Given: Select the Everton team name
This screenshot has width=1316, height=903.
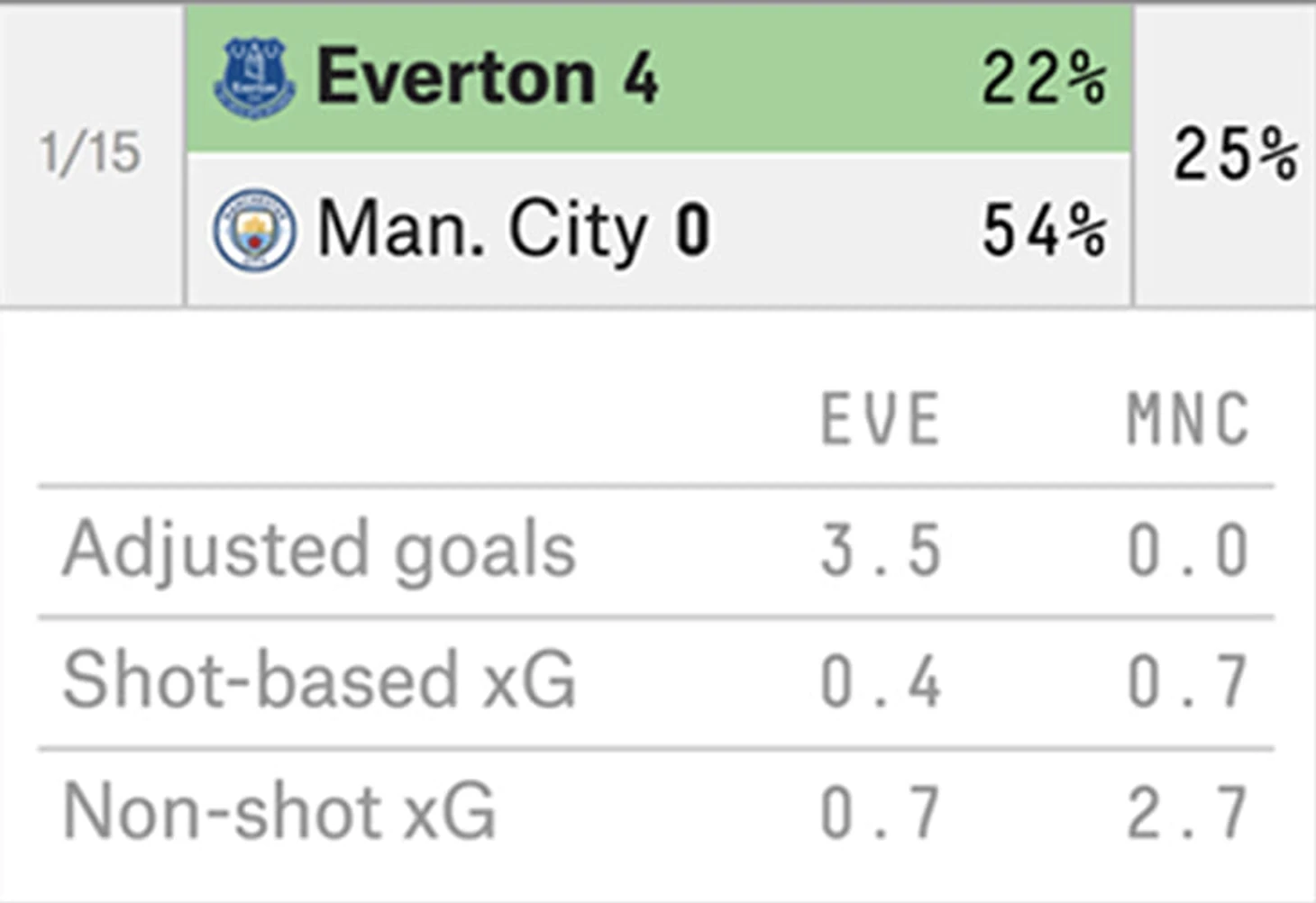Looking at the screenshot, I should click(x=456, y=78).
